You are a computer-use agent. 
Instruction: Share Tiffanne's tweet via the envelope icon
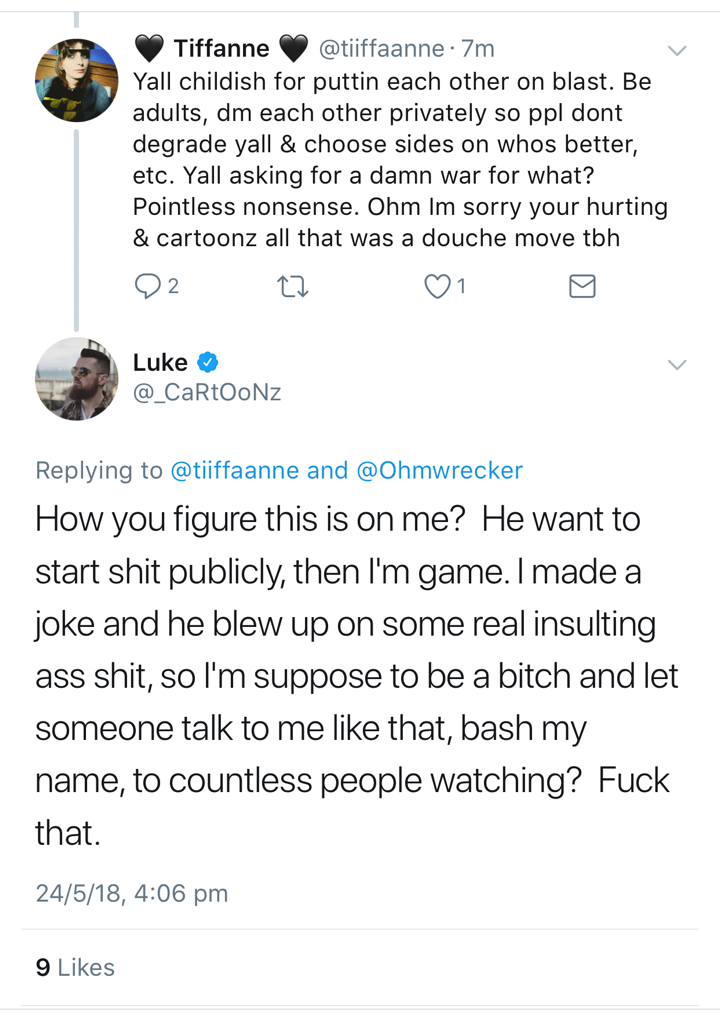click(582, 286)
